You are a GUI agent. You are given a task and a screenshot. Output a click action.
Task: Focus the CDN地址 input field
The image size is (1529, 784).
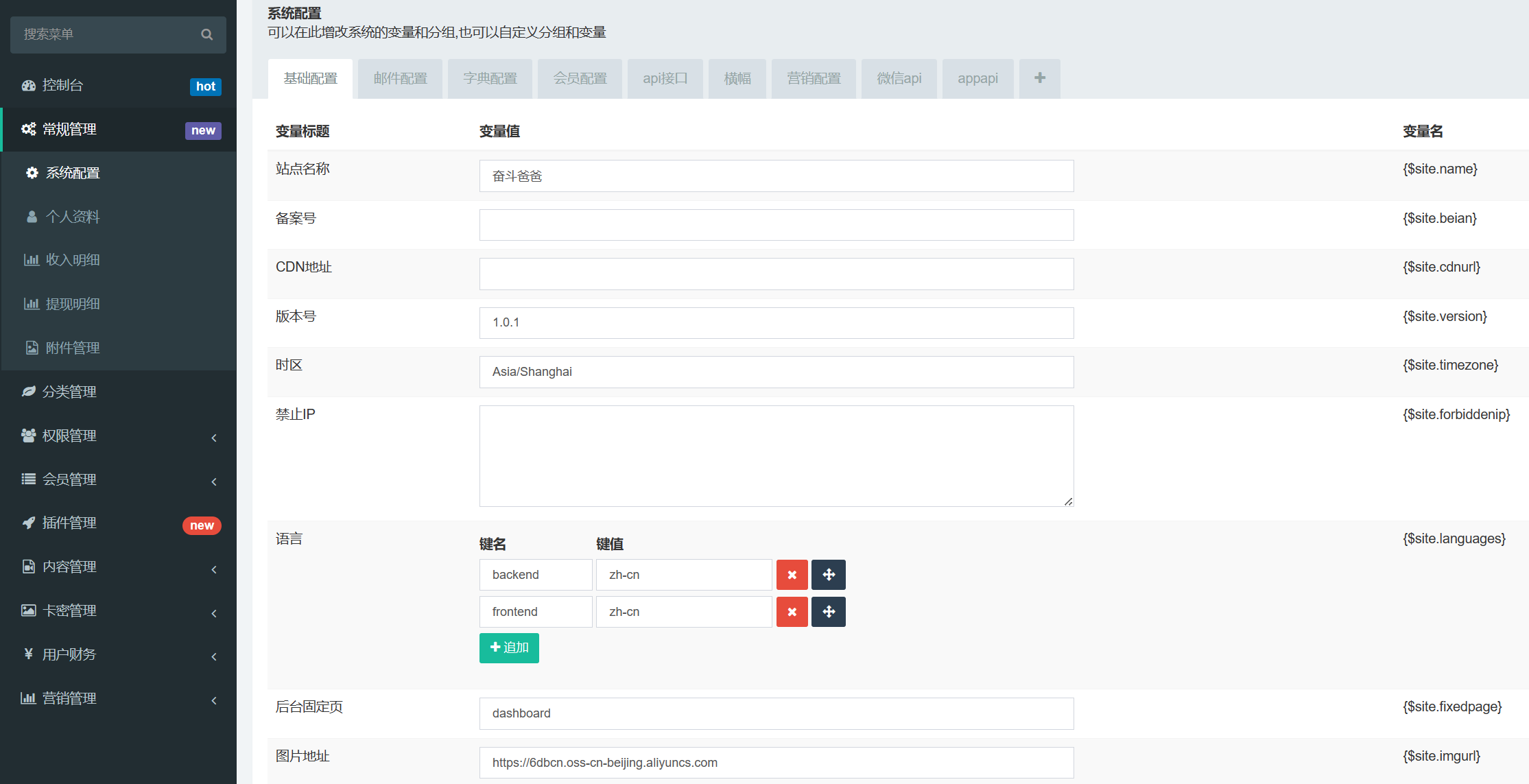(777, 274)
